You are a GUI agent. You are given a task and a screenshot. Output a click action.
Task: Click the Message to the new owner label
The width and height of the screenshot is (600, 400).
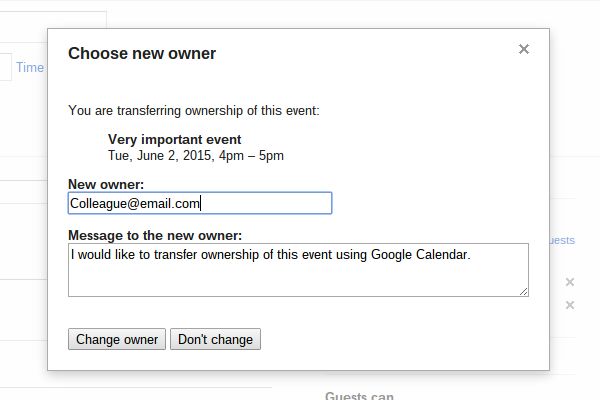pos(155,236)
